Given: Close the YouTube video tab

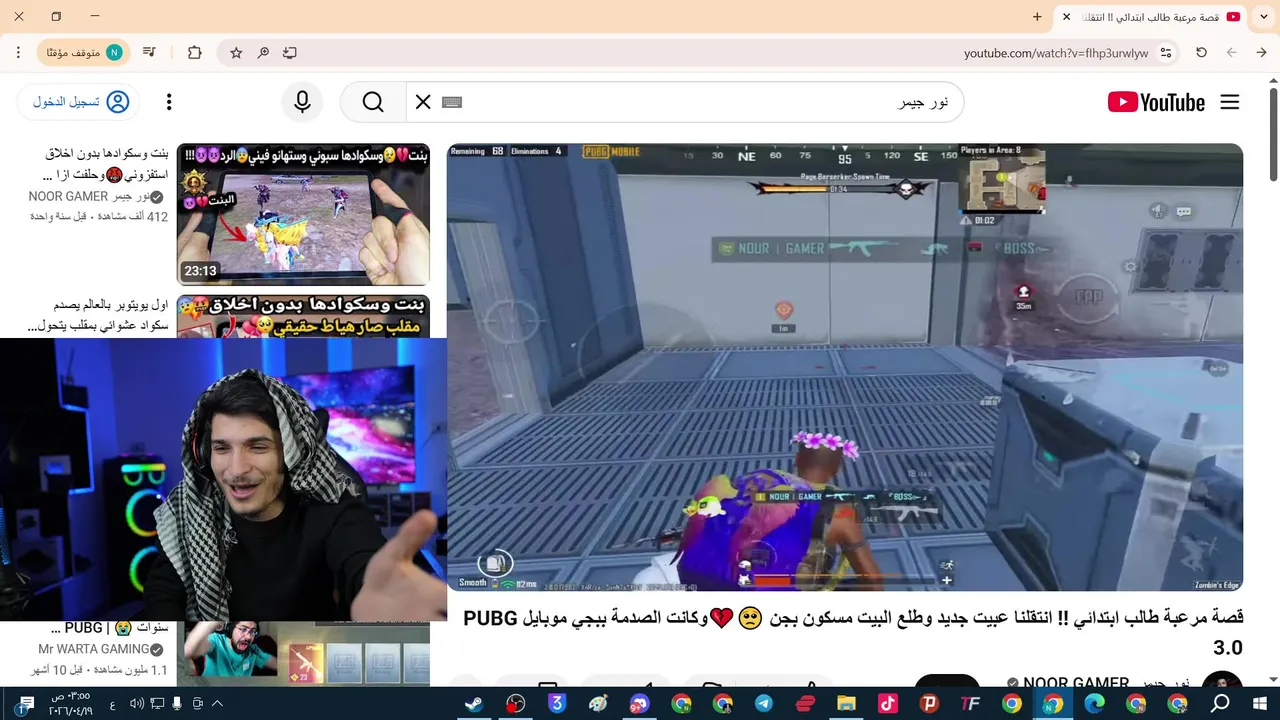Looking at the screenshot, I should click(1066, 17).
